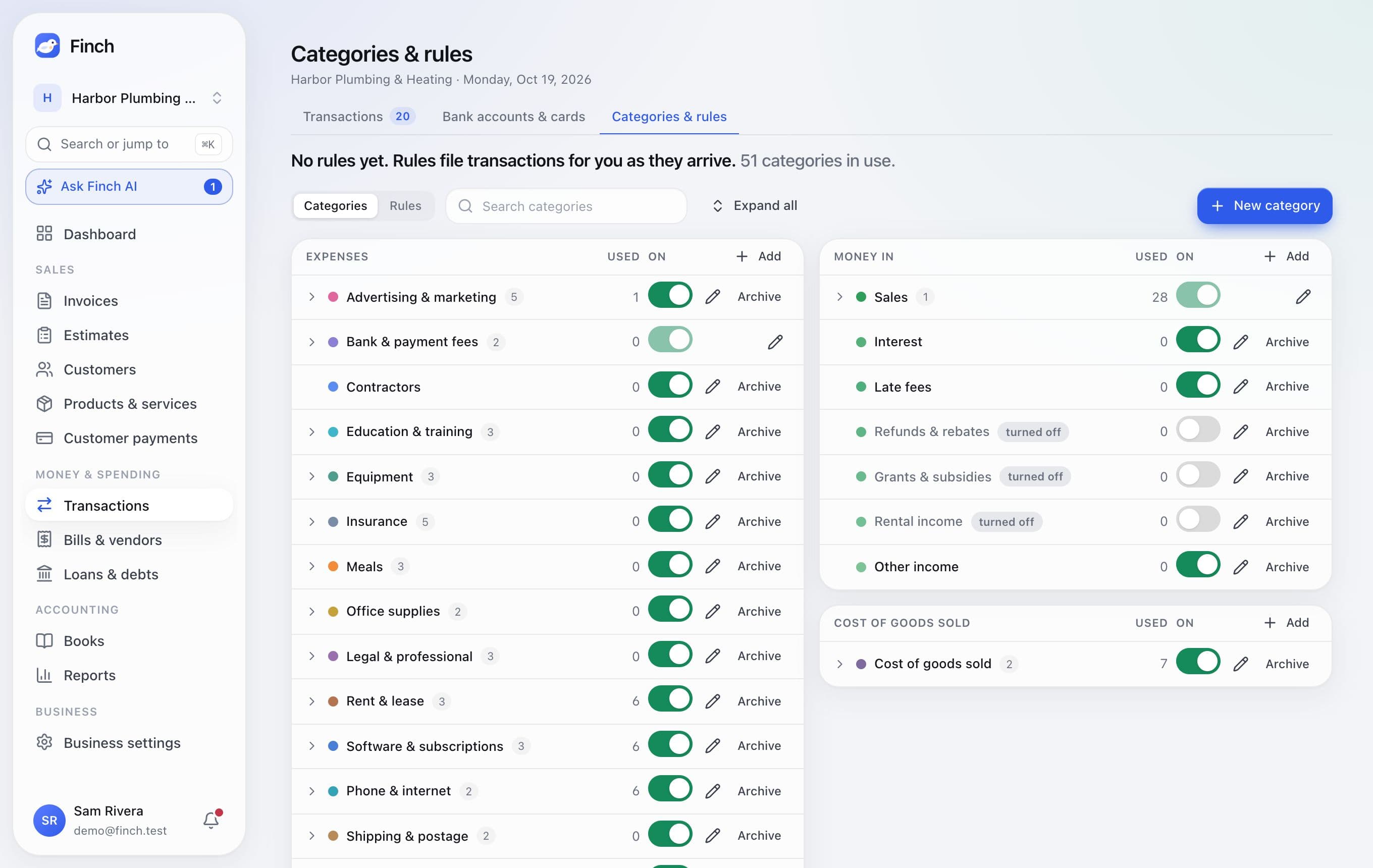This screenshot has width=1373, height=868.
Task: Open Harbor Plumbing business switcher
Action: [x=129, y=98]
